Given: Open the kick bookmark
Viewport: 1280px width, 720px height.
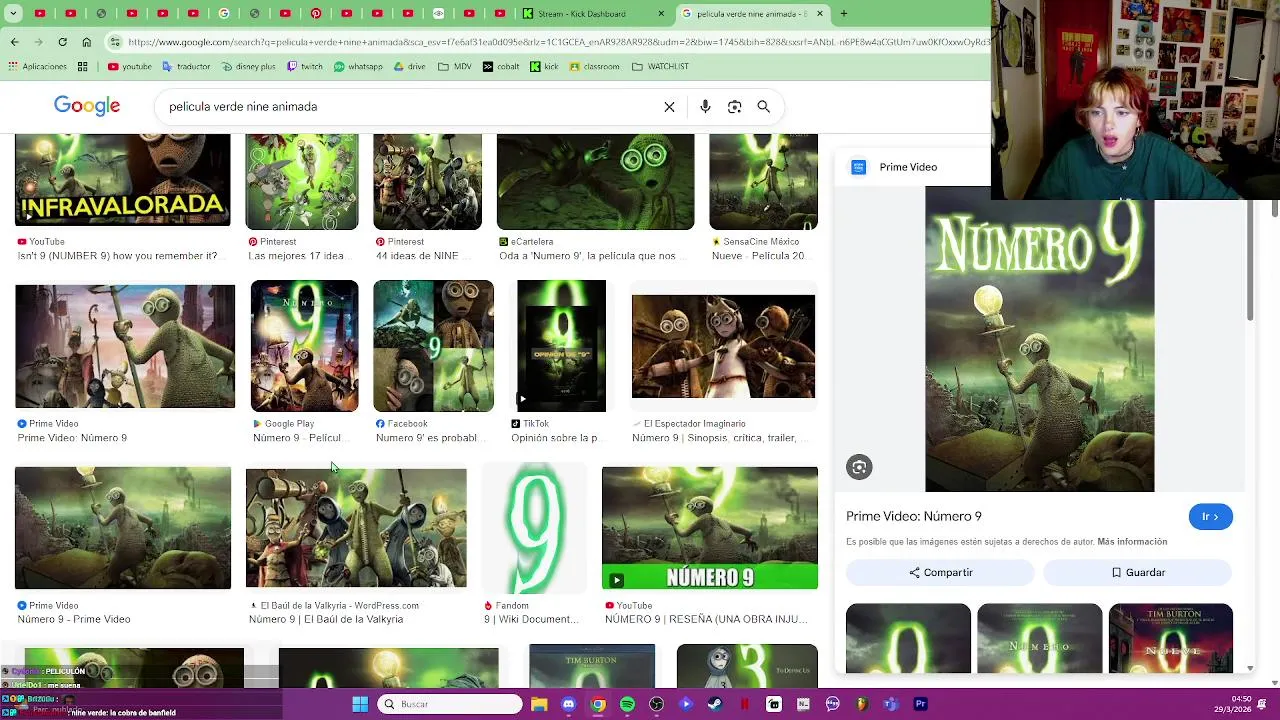Looking at the screenshot, I should pyautogui.click(x=545, y=67).
